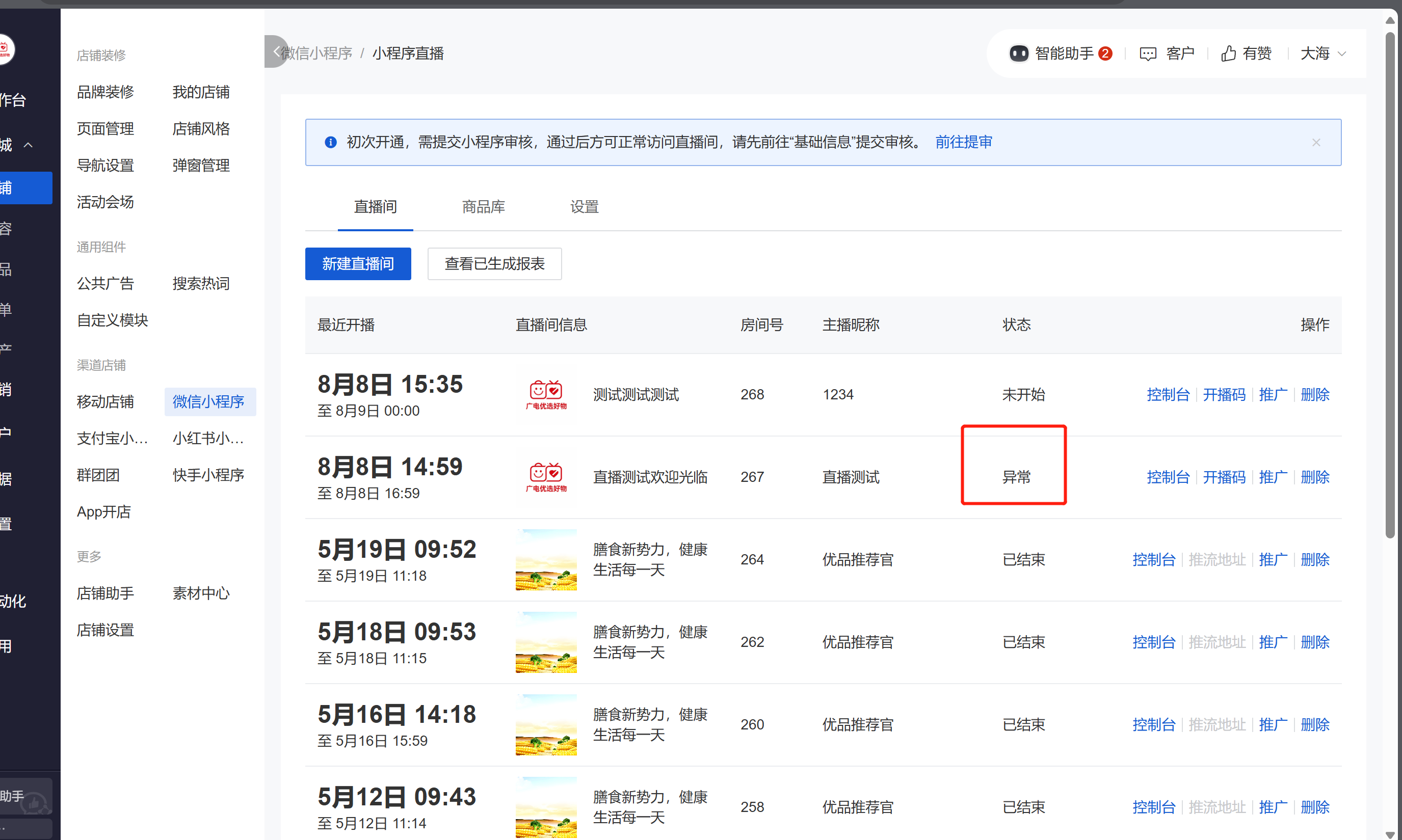The height and width of the screenshot is (840, 1402).
Task: Collapse the 商城 section chevron in the left nav
Action: click(28, 146)
